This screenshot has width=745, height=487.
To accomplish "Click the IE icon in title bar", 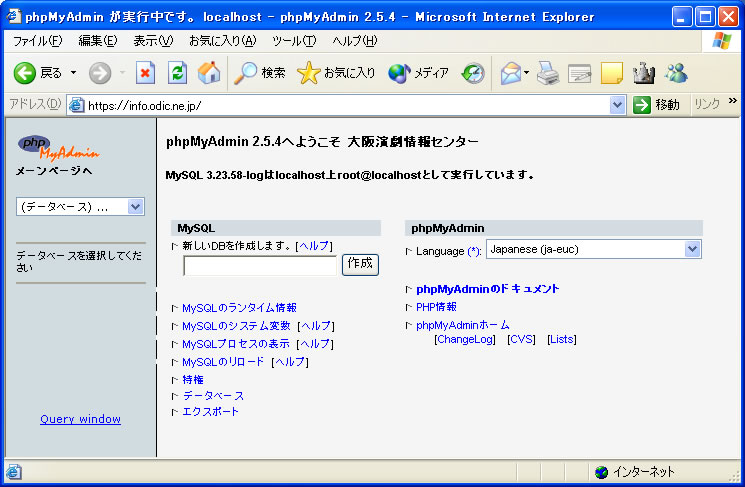I will coord(14,17).
